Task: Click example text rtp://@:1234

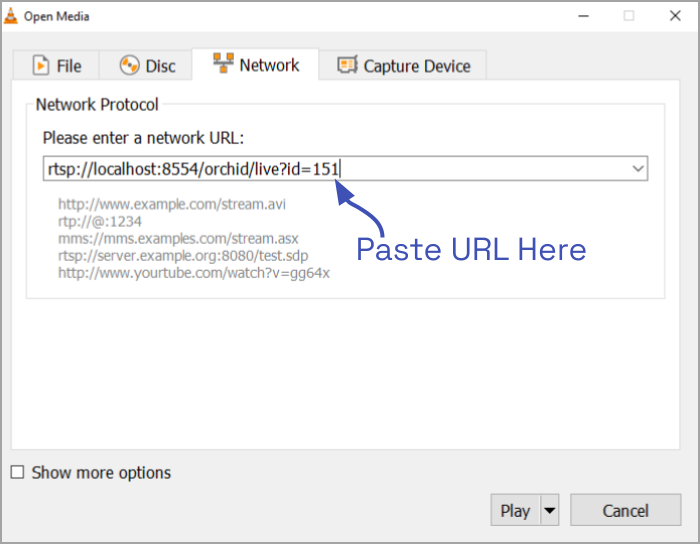Action: pos(100,221)
